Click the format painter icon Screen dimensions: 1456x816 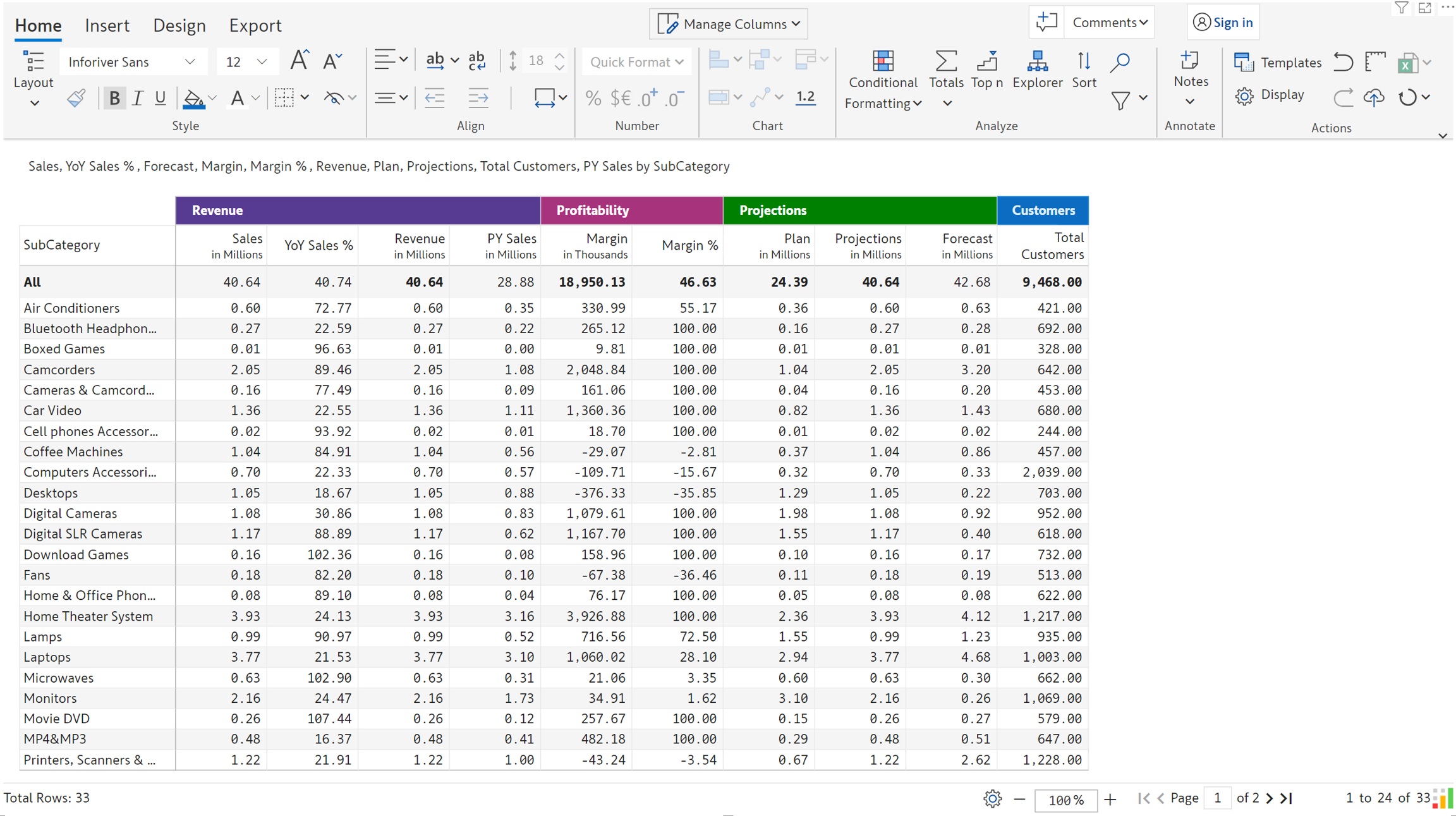76,98
